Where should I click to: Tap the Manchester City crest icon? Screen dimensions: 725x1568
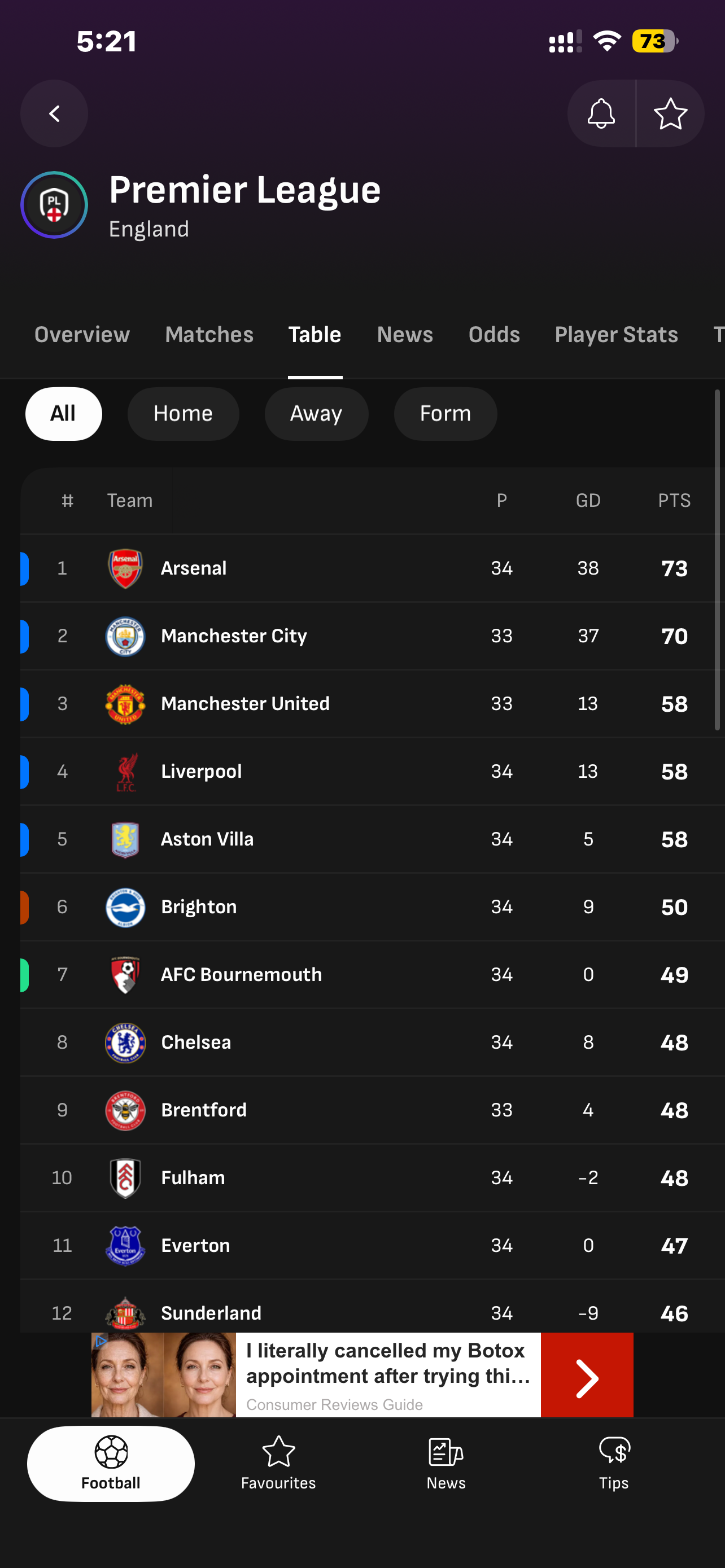[x=125, y=636]
